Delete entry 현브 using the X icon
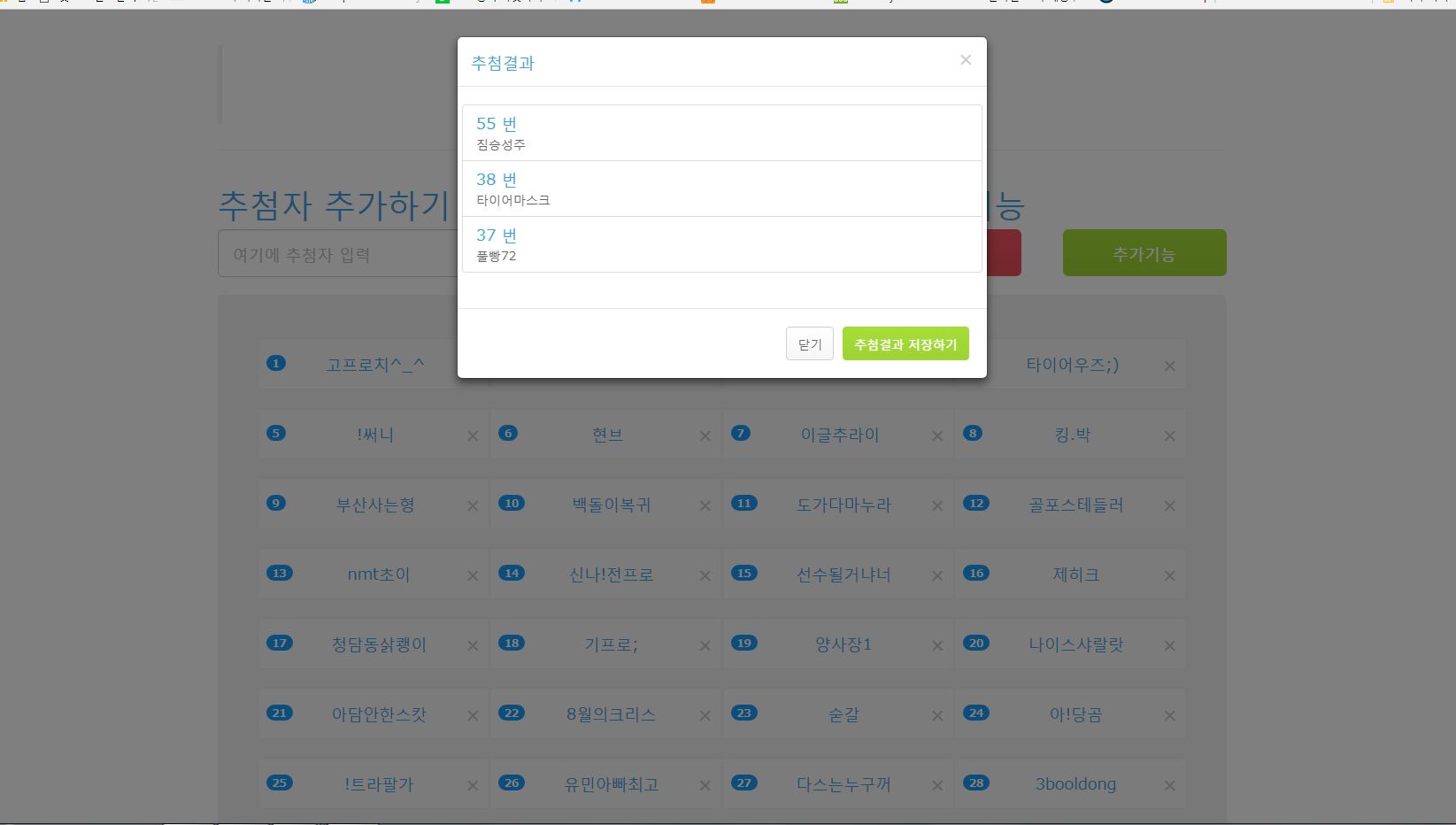The image size is (1456, 825). coord(705,436)
